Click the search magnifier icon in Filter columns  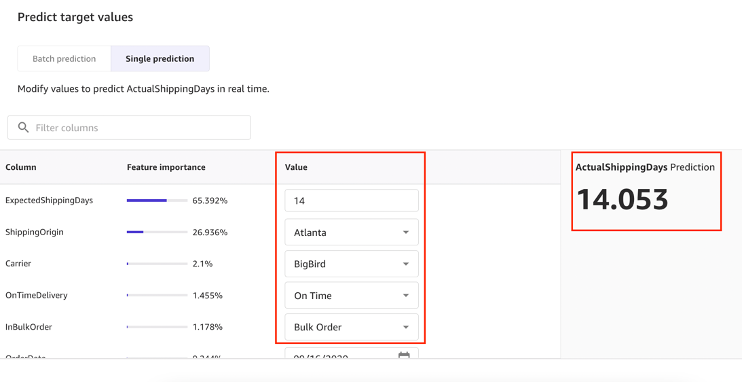pyautogui.click(x=23, y=128)
